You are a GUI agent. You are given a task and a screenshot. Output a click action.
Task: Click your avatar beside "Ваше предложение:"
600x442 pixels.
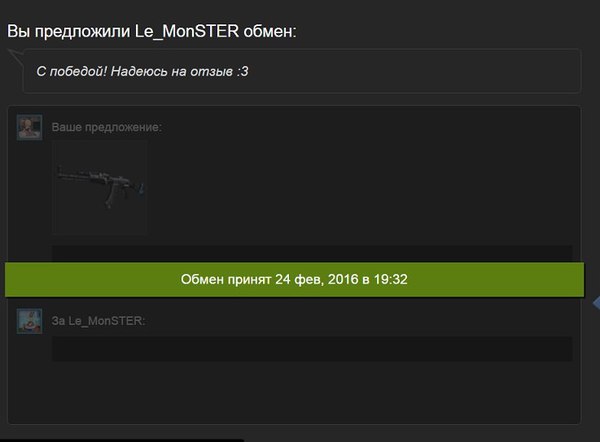[29, 127]
